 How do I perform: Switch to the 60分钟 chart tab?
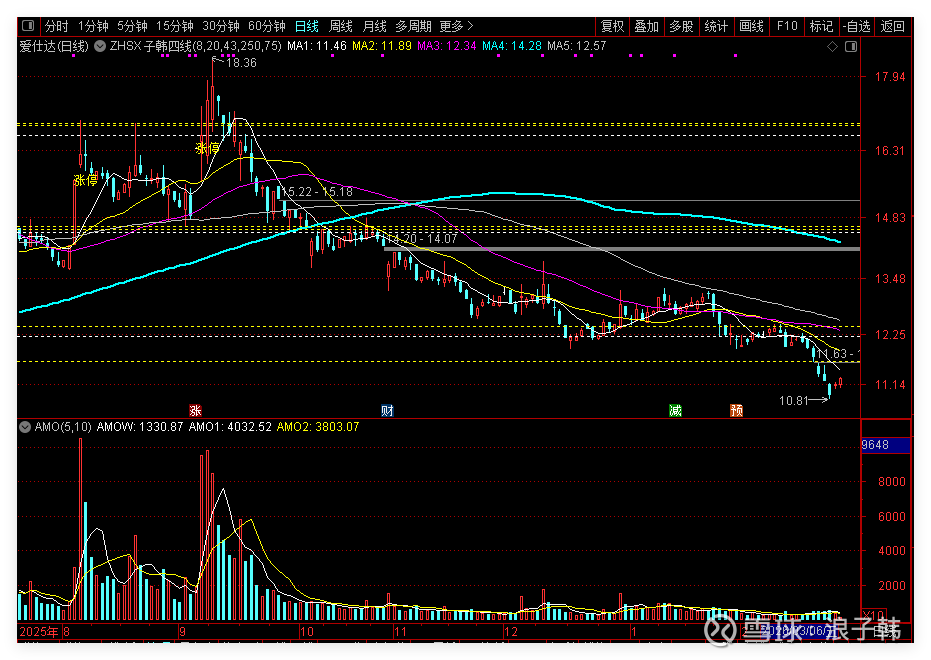(266, 26)
